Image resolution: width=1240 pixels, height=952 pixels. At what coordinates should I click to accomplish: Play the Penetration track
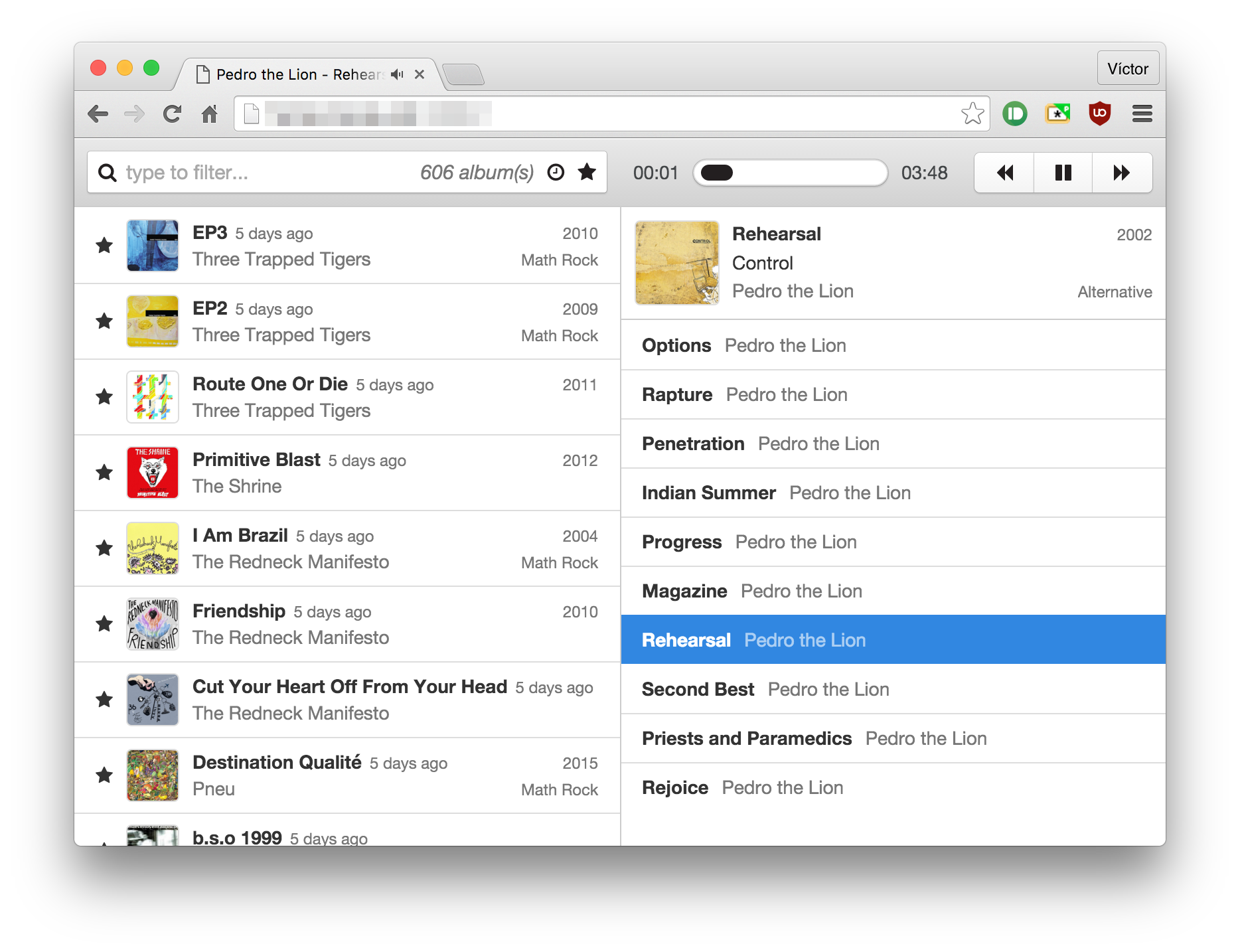893,443
